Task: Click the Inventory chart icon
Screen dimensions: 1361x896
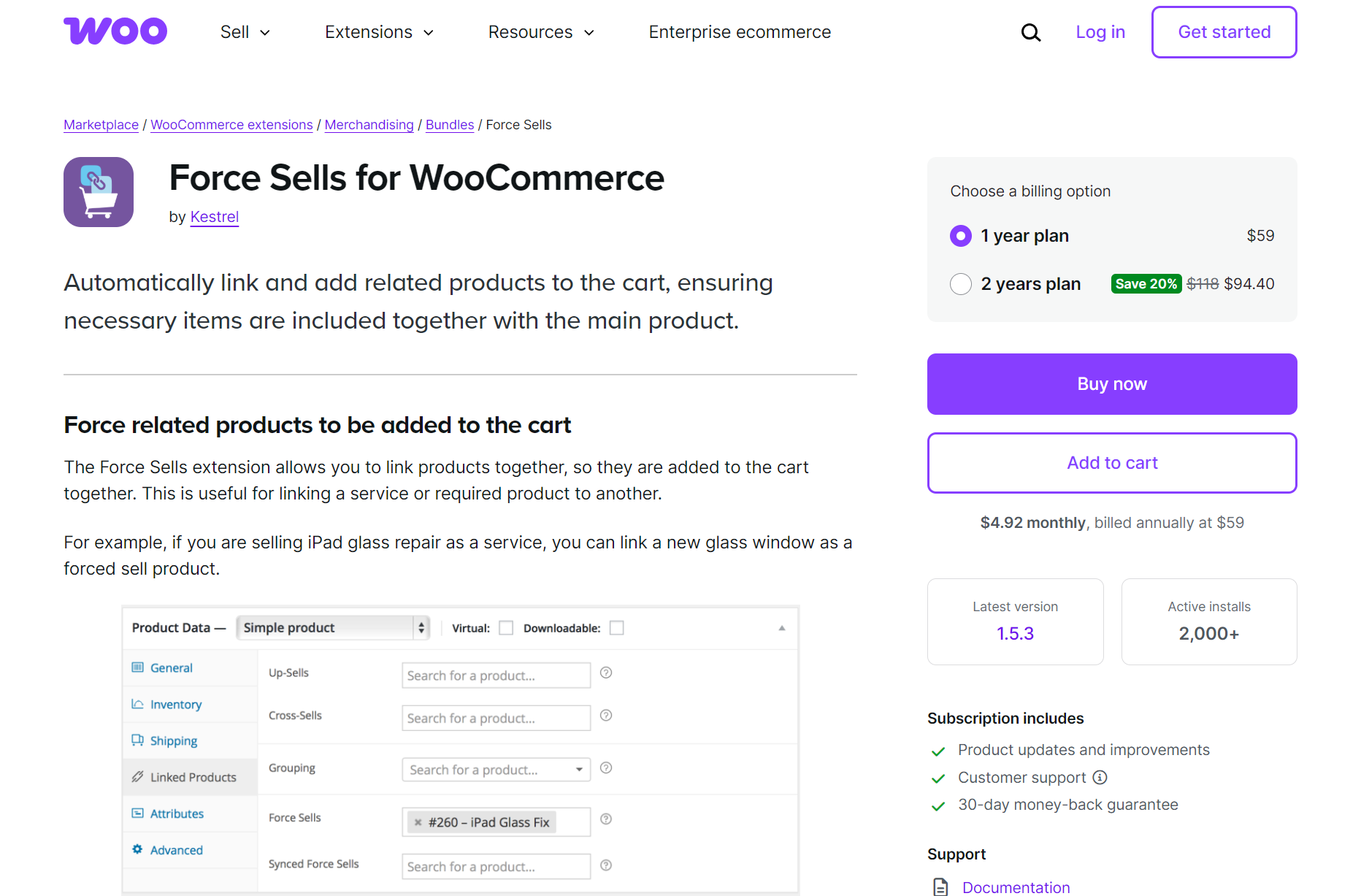Action: (x=137, y=704)
